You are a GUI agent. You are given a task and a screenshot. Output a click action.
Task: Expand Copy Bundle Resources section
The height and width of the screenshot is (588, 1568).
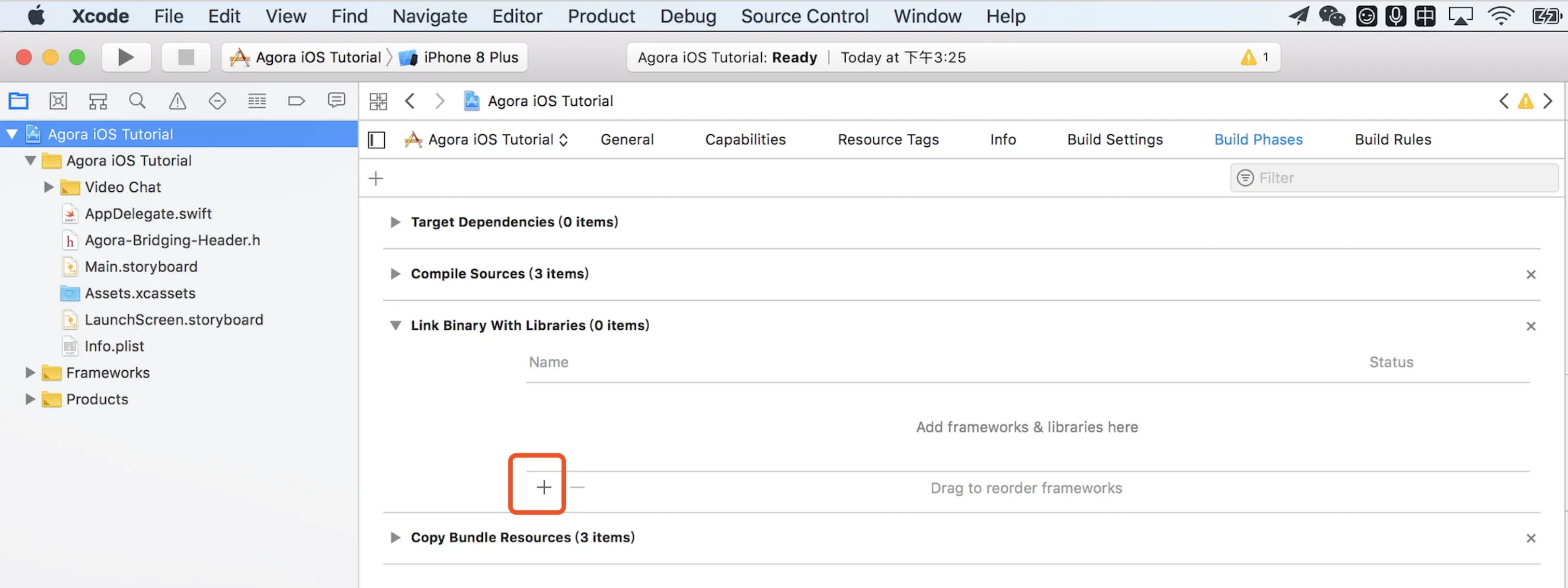(395, 538)
